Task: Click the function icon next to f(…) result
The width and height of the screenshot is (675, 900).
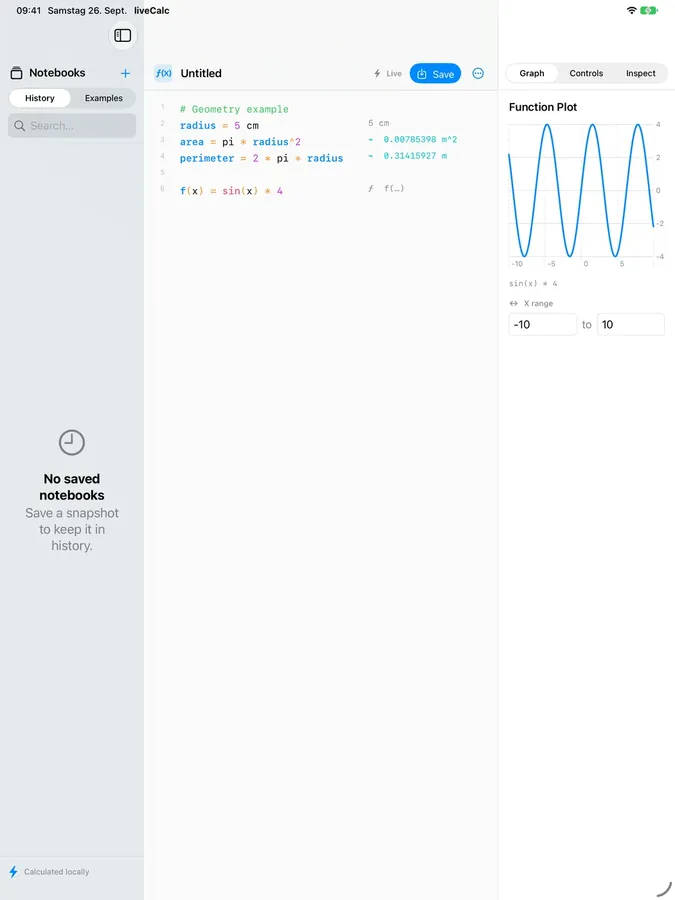Action: [x=371, y=188]
